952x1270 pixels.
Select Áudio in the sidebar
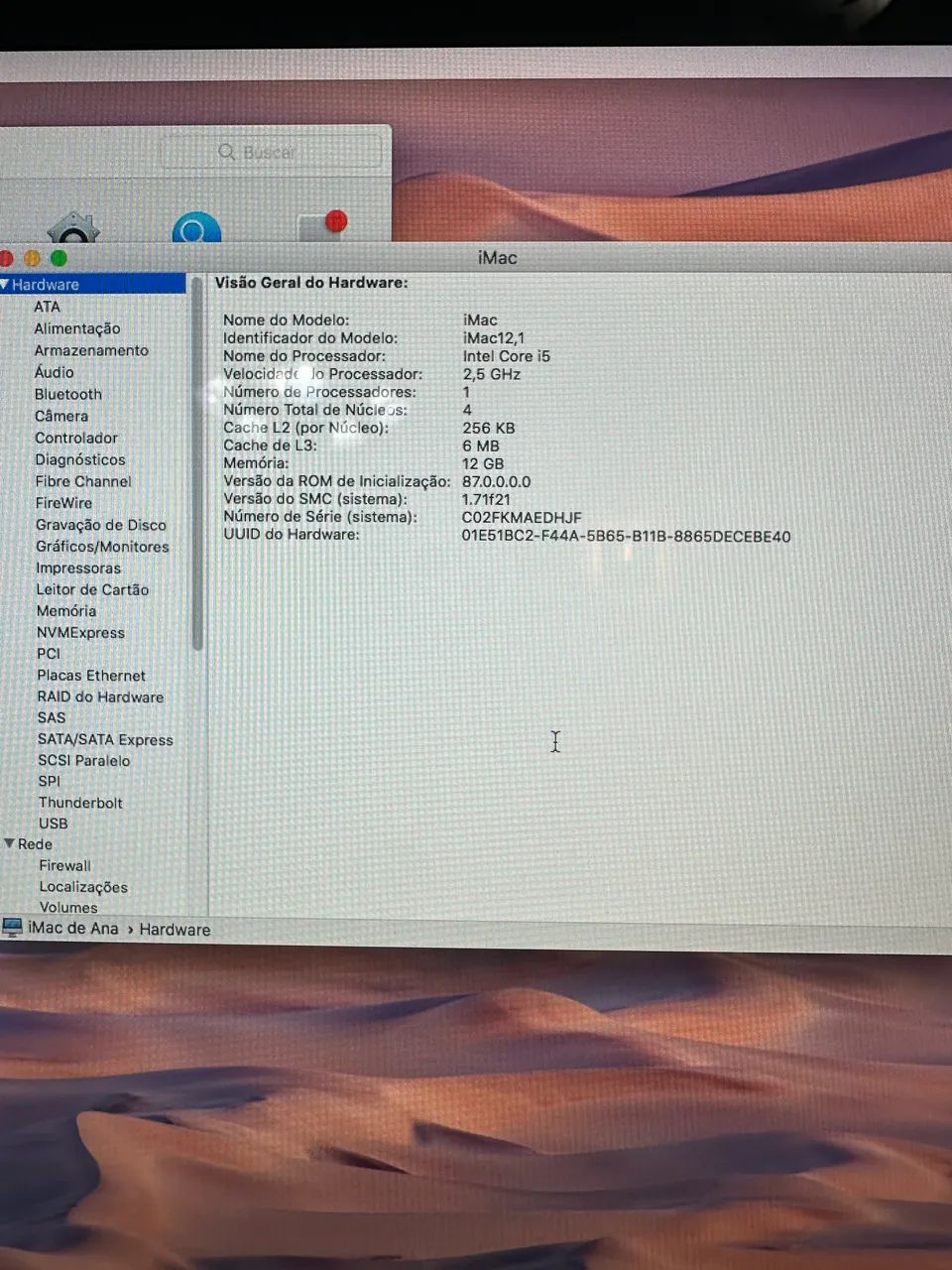click(x=54, y=372)
